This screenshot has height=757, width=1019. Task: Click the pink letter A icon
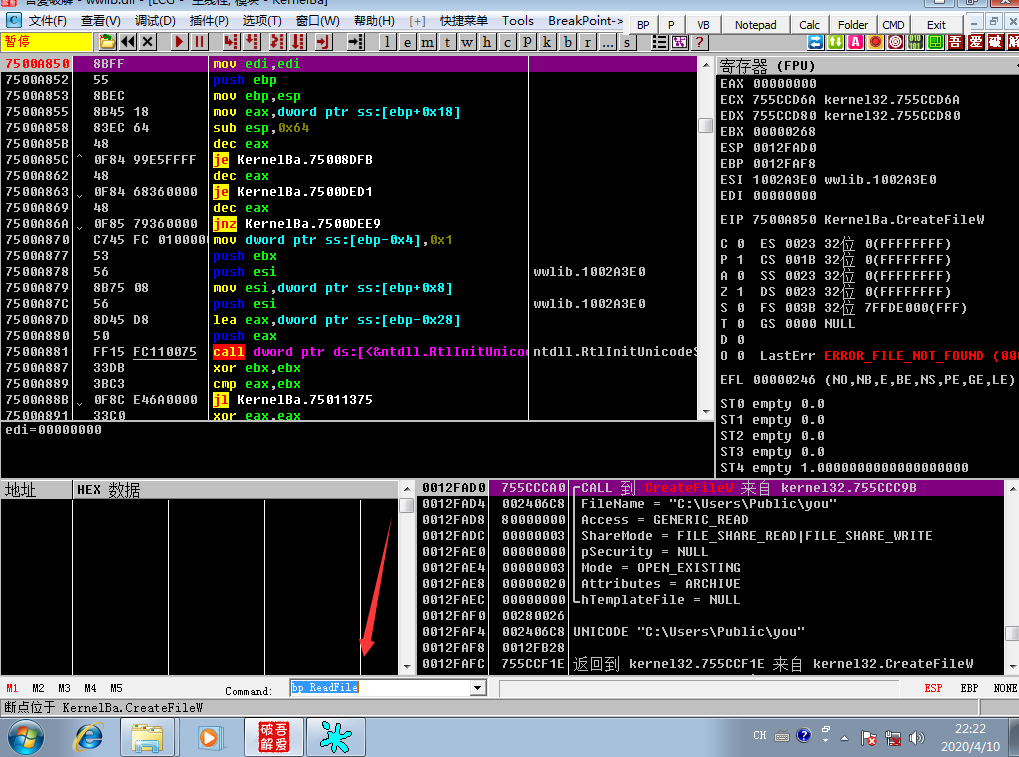(855, 42)
